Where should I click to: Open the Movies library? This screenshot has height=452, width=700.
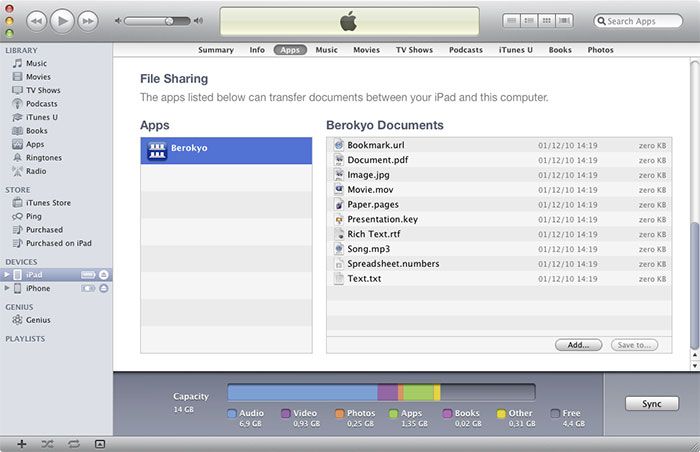coord(56,77)
